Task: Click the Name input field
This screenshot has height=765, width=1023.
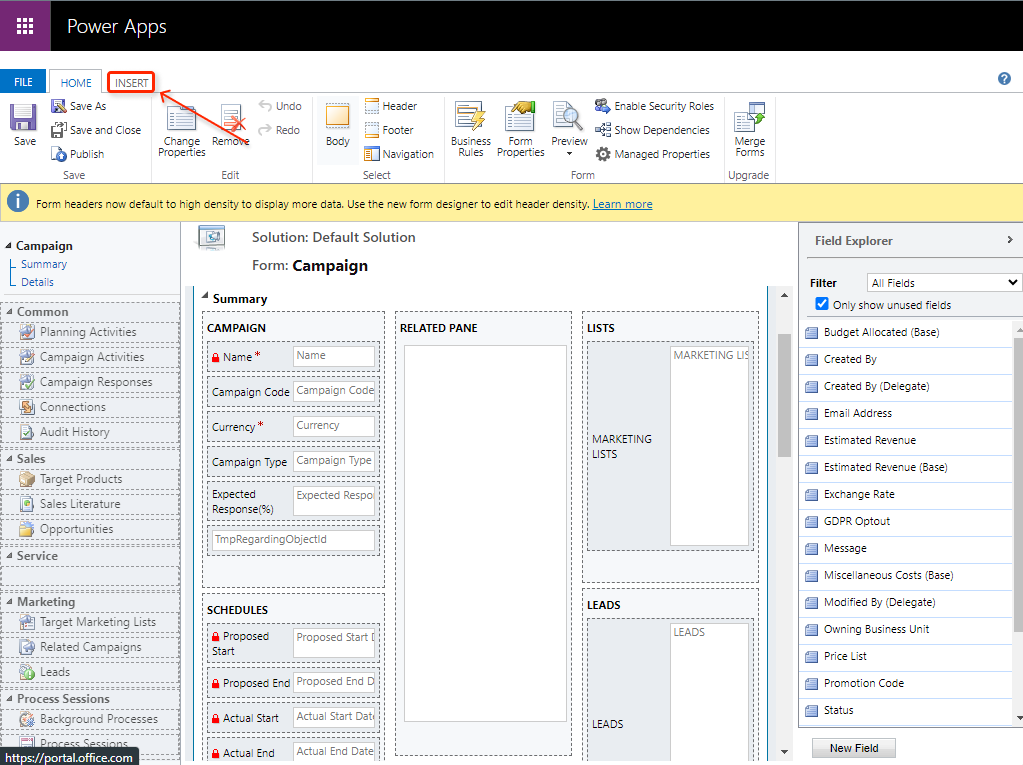Action: [x=334, y=356]
